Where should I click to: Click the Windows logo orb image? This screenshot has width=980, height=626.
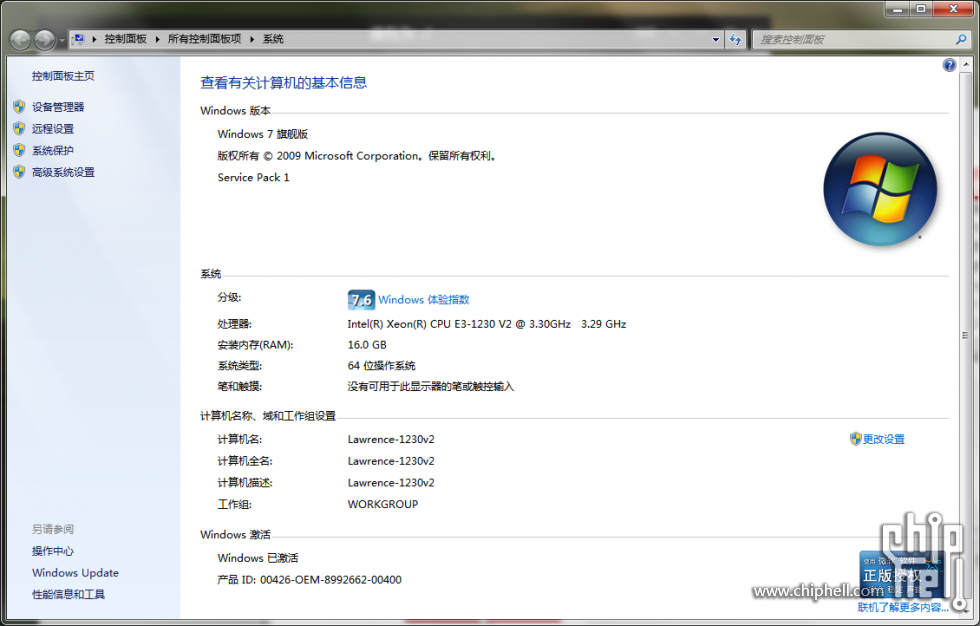pyautogui.click(x=880, y=189)
